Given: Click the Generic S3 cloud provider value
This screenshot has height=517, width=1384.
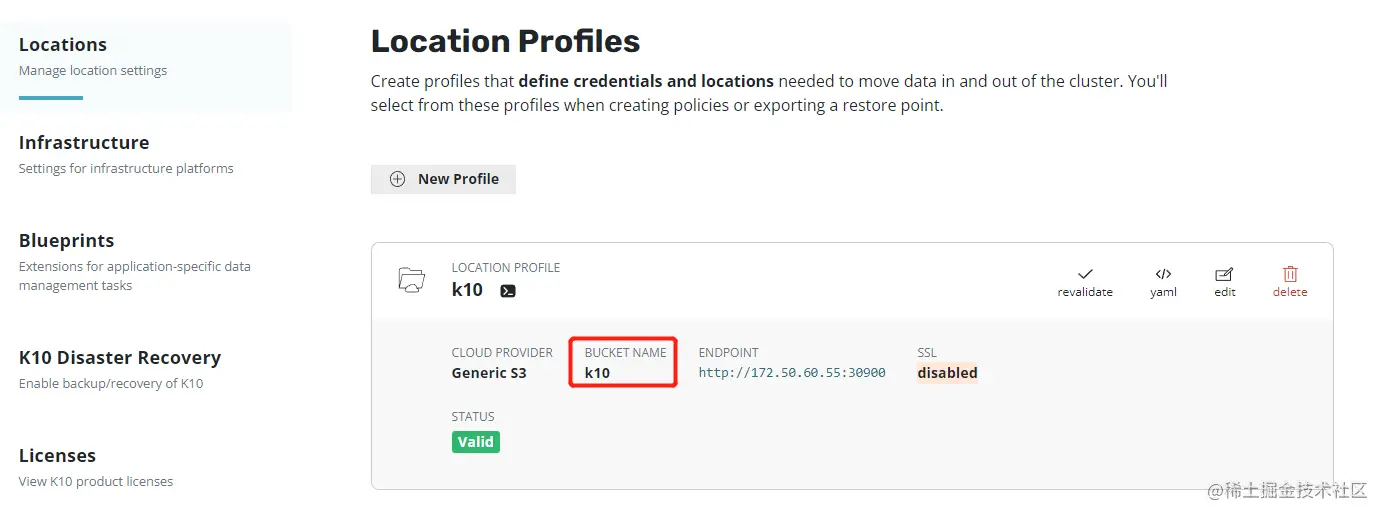Looking at the screenshot, I should point(489,373).
